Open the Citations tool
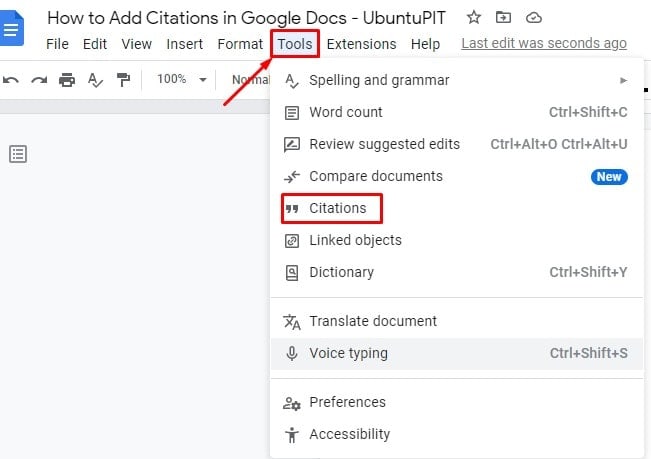Screen dimensions: 651x459 click(x=457, y=208)
